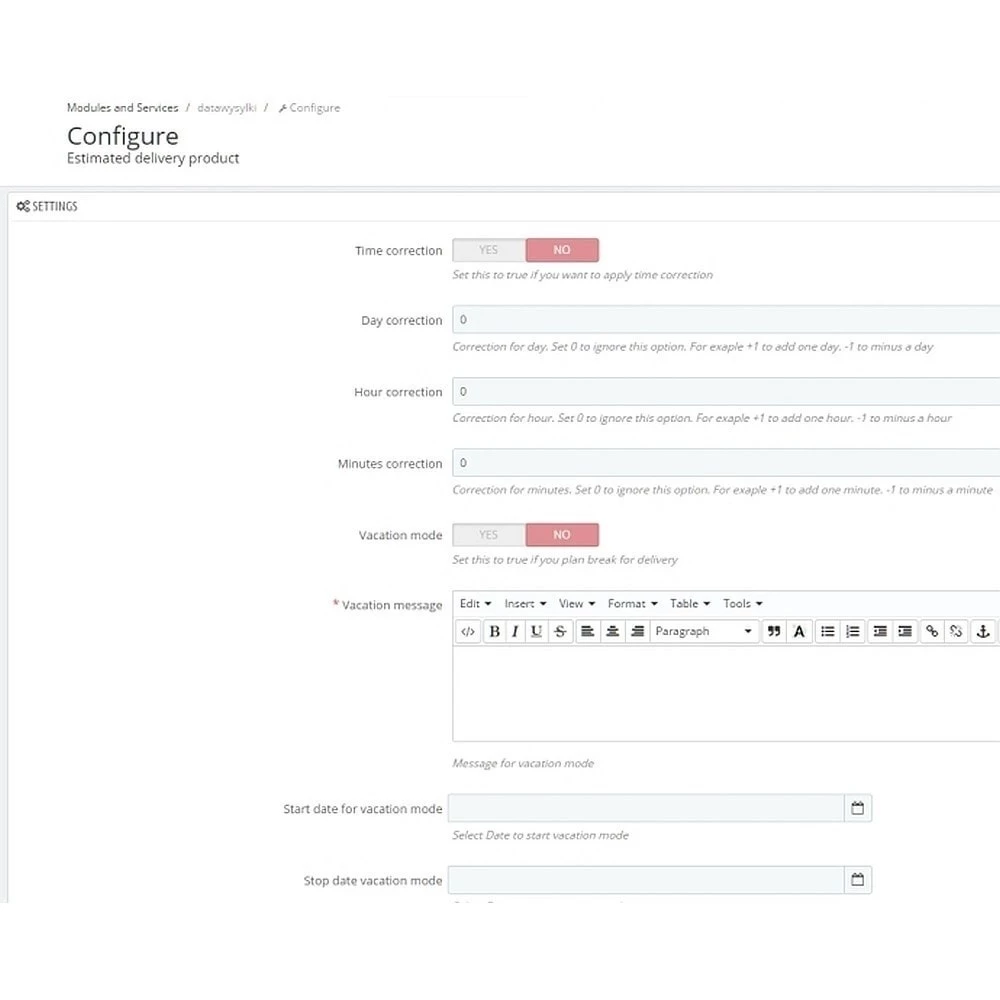Open the datawysylki breadcrumb link

(226, 108)
